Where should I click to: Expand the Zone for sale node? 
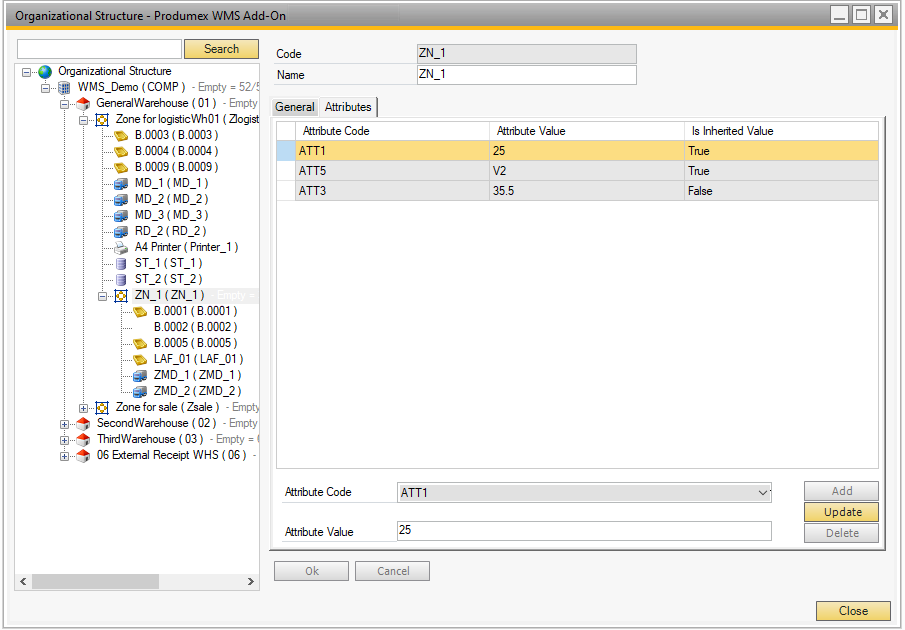pos(84,408)
